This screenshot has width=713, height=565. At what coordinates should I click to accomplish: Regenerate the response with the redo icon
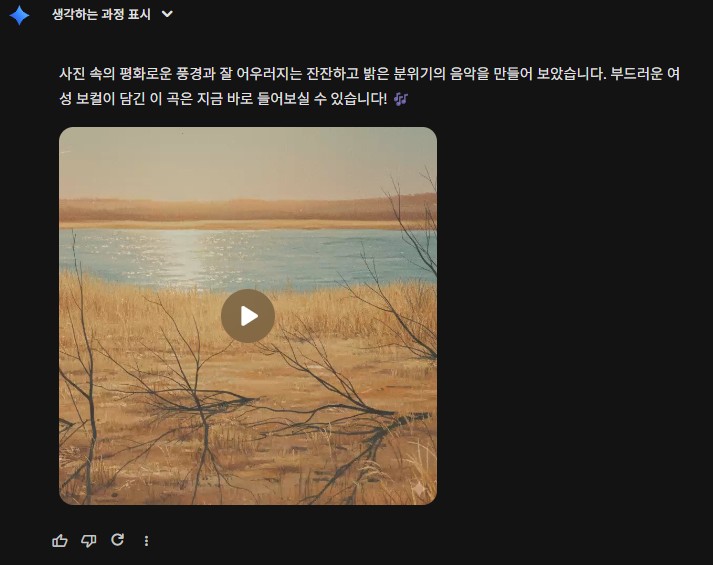coord(118,540)
